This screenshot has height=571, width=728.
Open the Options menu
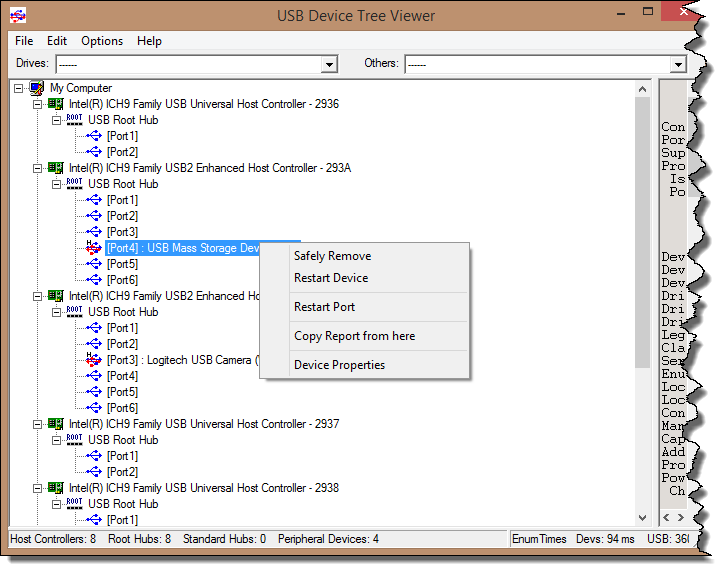pos(102,41)
